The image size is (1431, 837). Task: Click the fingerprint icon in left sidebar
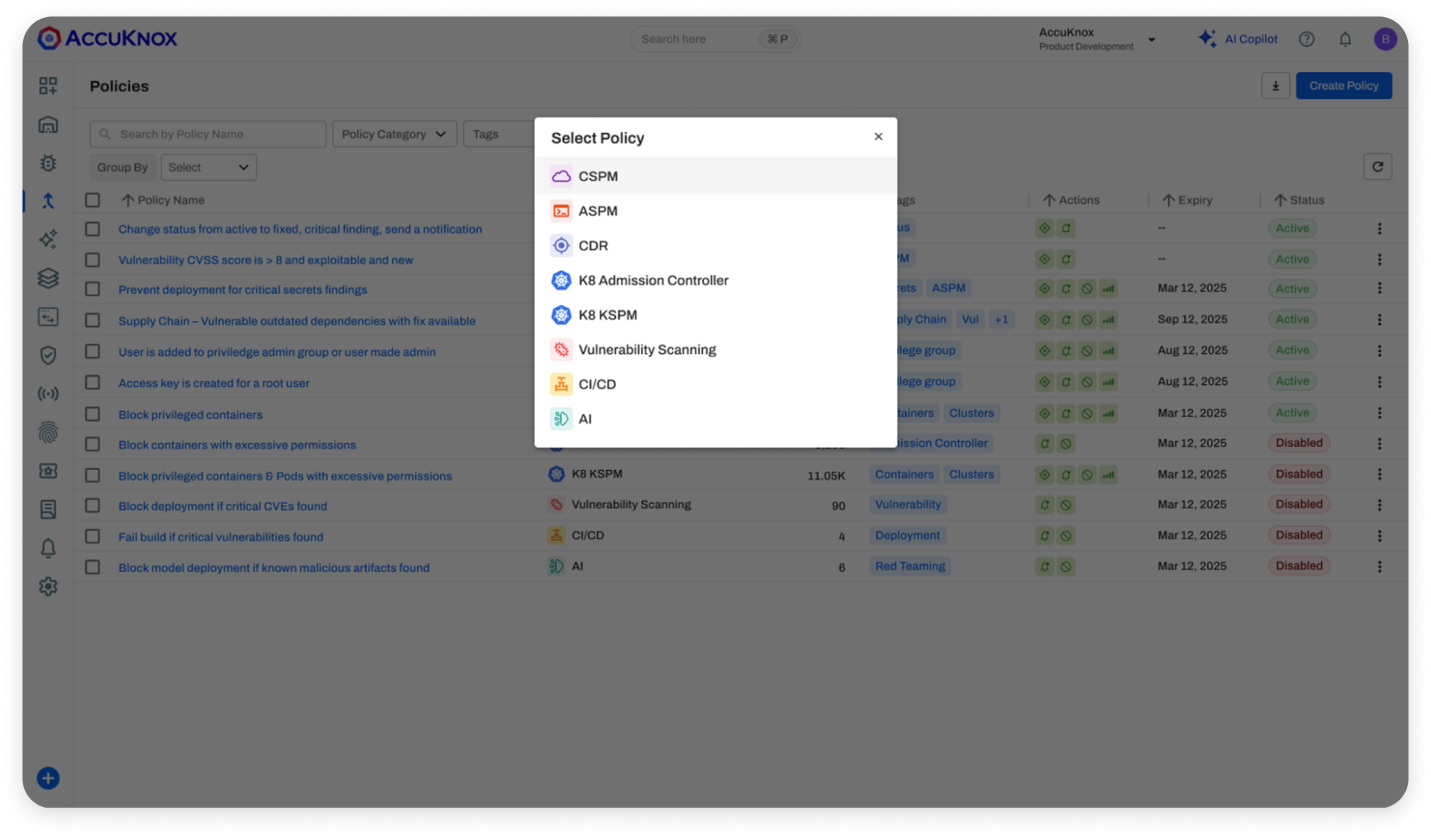[48, 432]
